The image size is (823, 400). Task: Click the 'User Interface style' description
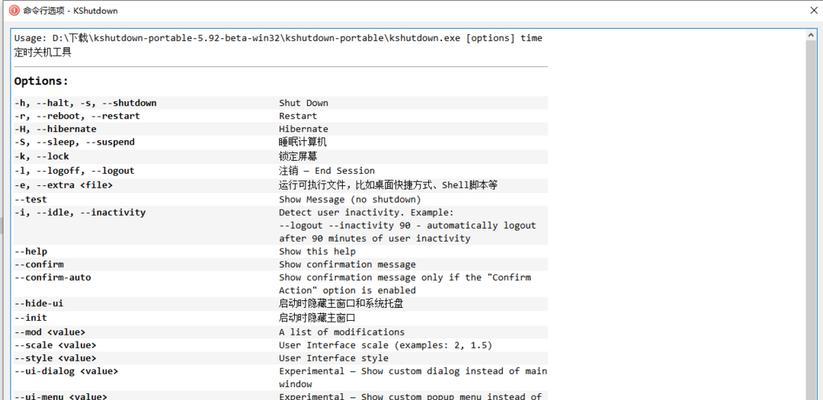tap(333, 359)
